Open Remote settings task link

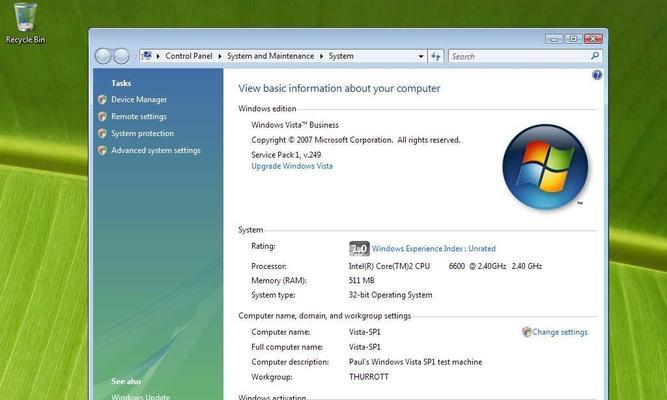tap(139, 117)
